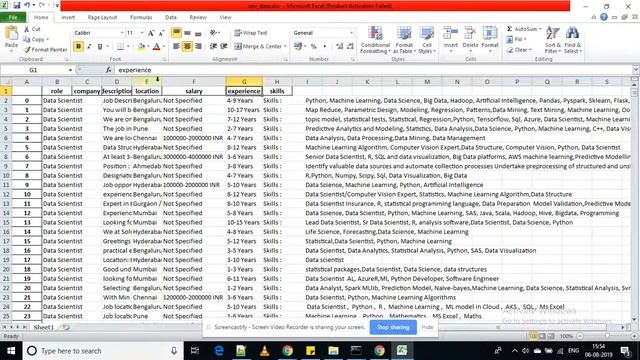The width and height of the screenshot is (640, 360).
Task: Open Microsoft Edge from taskbar
Action: pyautogui.click(x=219, y=351)
